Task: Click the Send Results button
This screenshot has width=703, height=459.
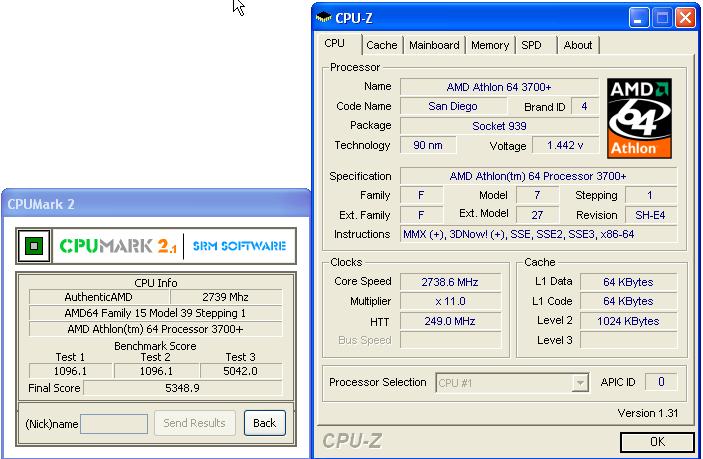Action: click(195, 423)
